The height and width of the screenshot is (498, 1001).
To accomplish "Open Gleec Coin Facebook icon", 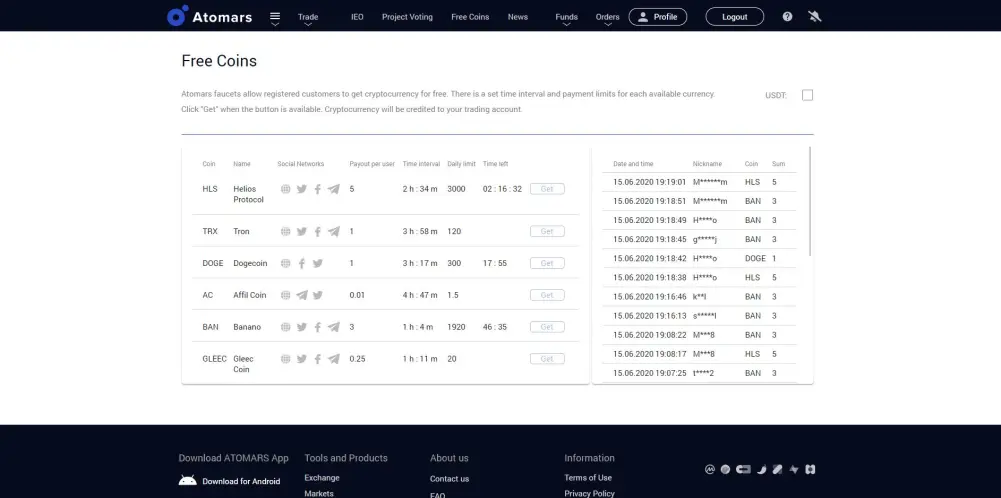I will pyautogui.click(x=318, y=359).
